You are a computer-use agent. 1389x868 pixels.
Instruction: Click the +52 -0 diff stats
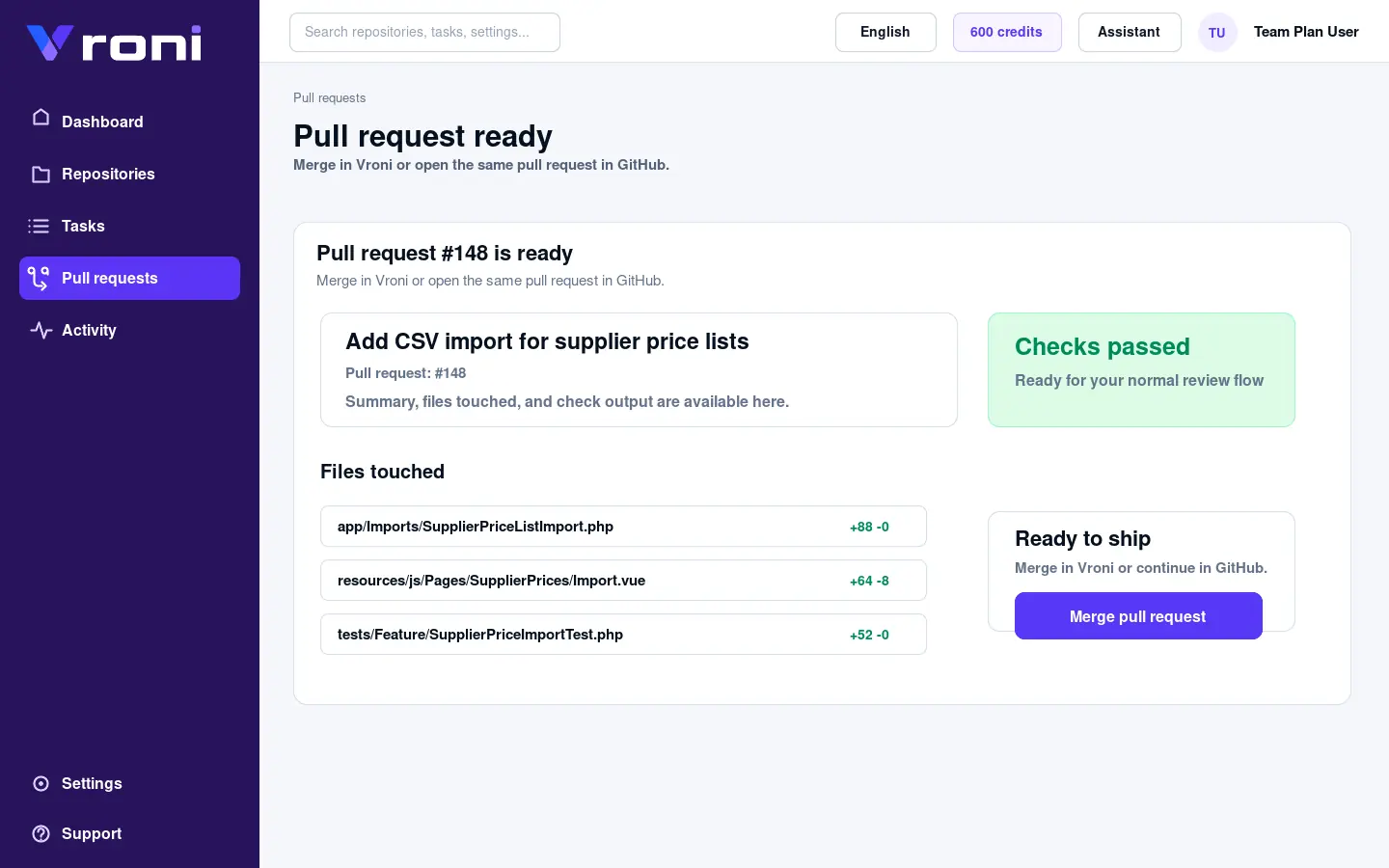(869, 635)
